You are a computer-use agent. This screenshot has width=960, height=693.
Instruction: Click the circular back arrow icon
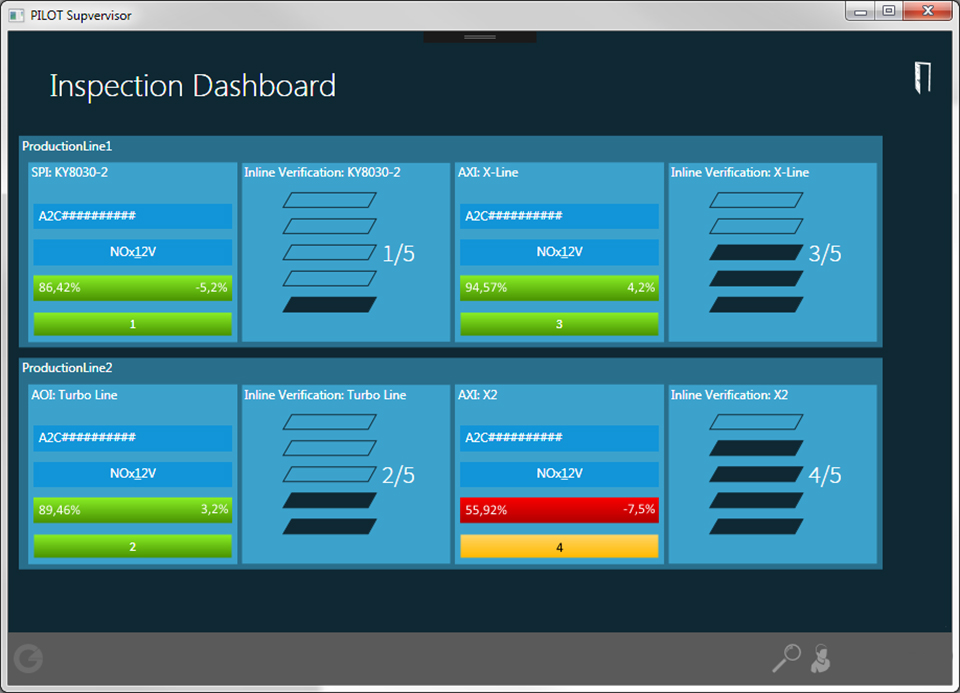coord(29,658)
